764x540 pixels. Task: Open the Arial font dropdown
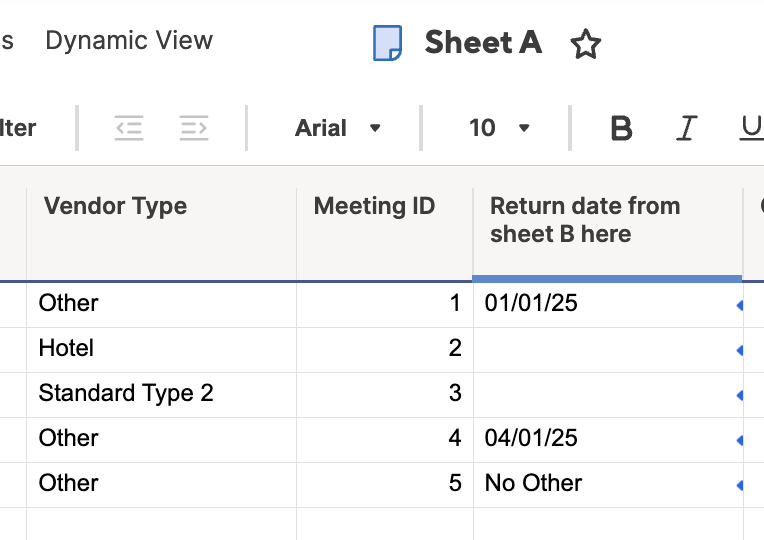click(x=338, y=128)
